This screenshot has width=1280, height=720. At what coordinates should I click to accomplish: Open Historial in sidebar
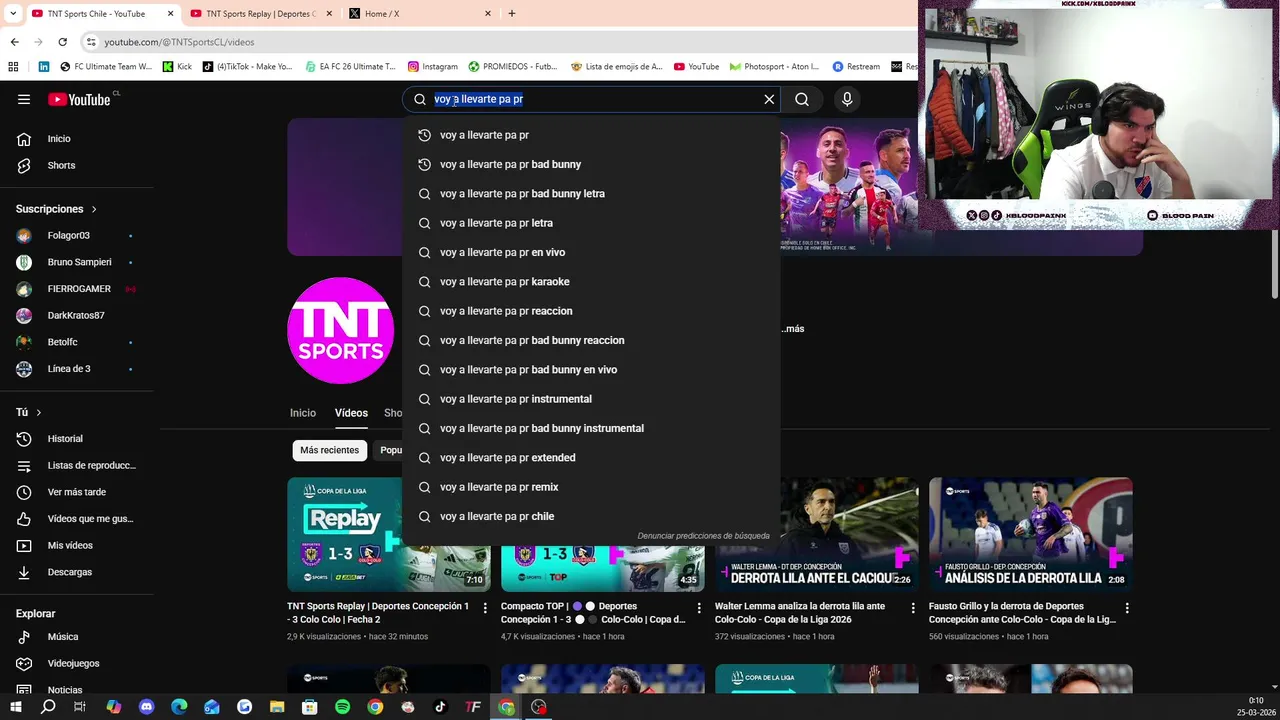pyautogui.click(x=65, y=439)
